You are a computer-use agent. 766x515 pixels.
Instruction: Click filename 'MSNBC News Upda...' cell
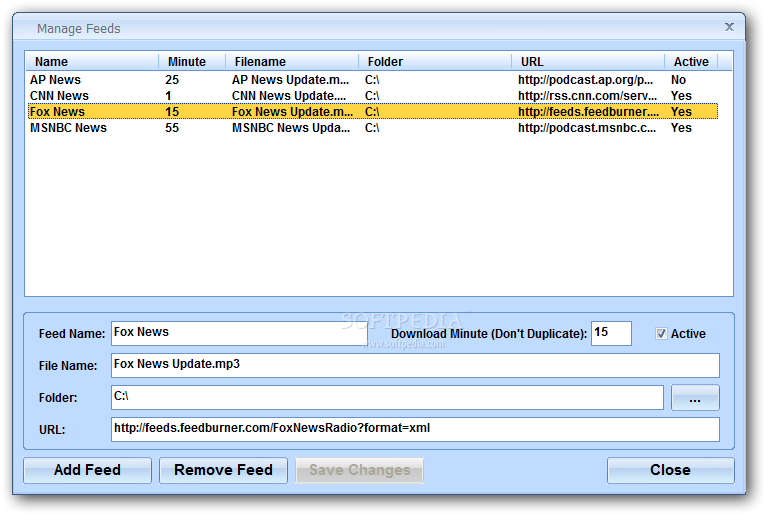(291, 128)
